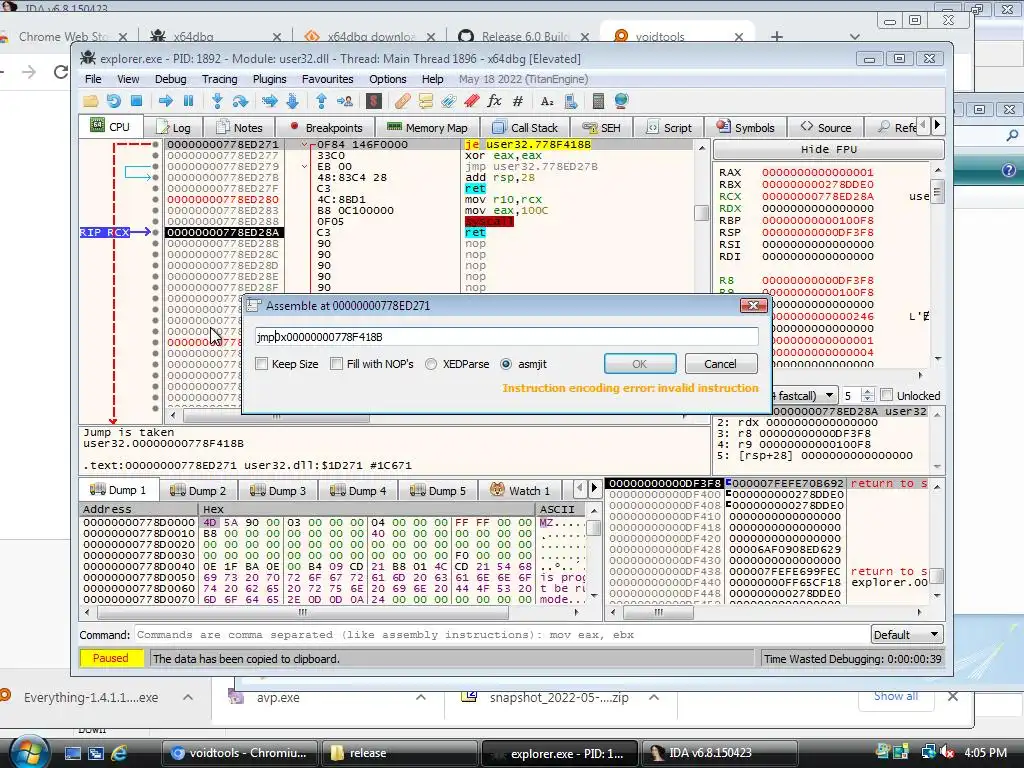
Task: Toggle breakpoint bullet at 00000000778ED283
Action: point(155,210)
